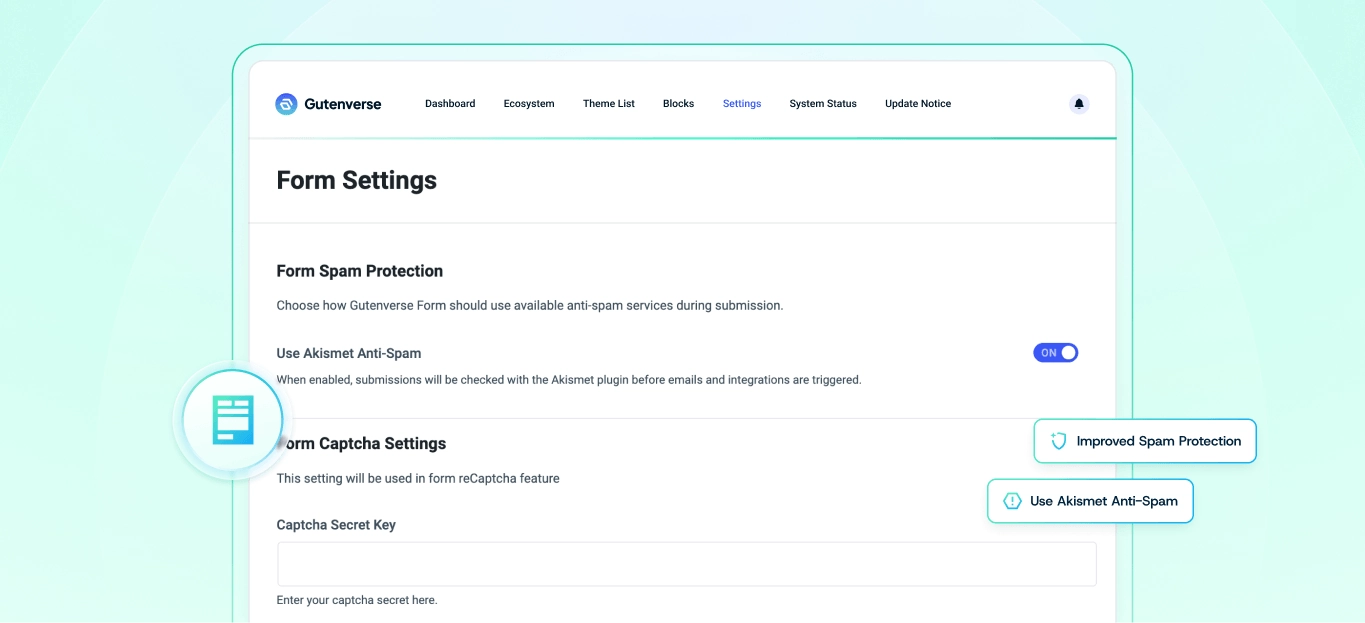Click 'When enabled, submissions will be checked' description

click(569, 380)
